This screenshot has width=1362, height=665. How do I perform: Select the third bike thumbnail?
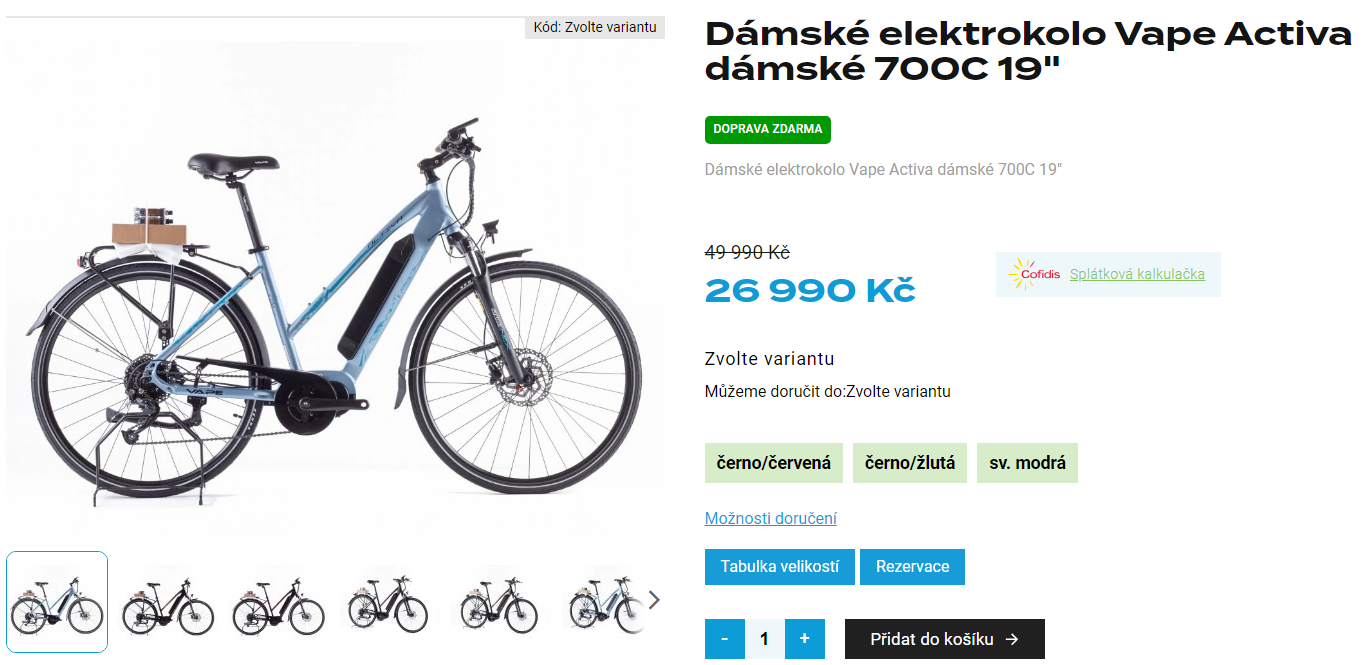pos(279,602)
